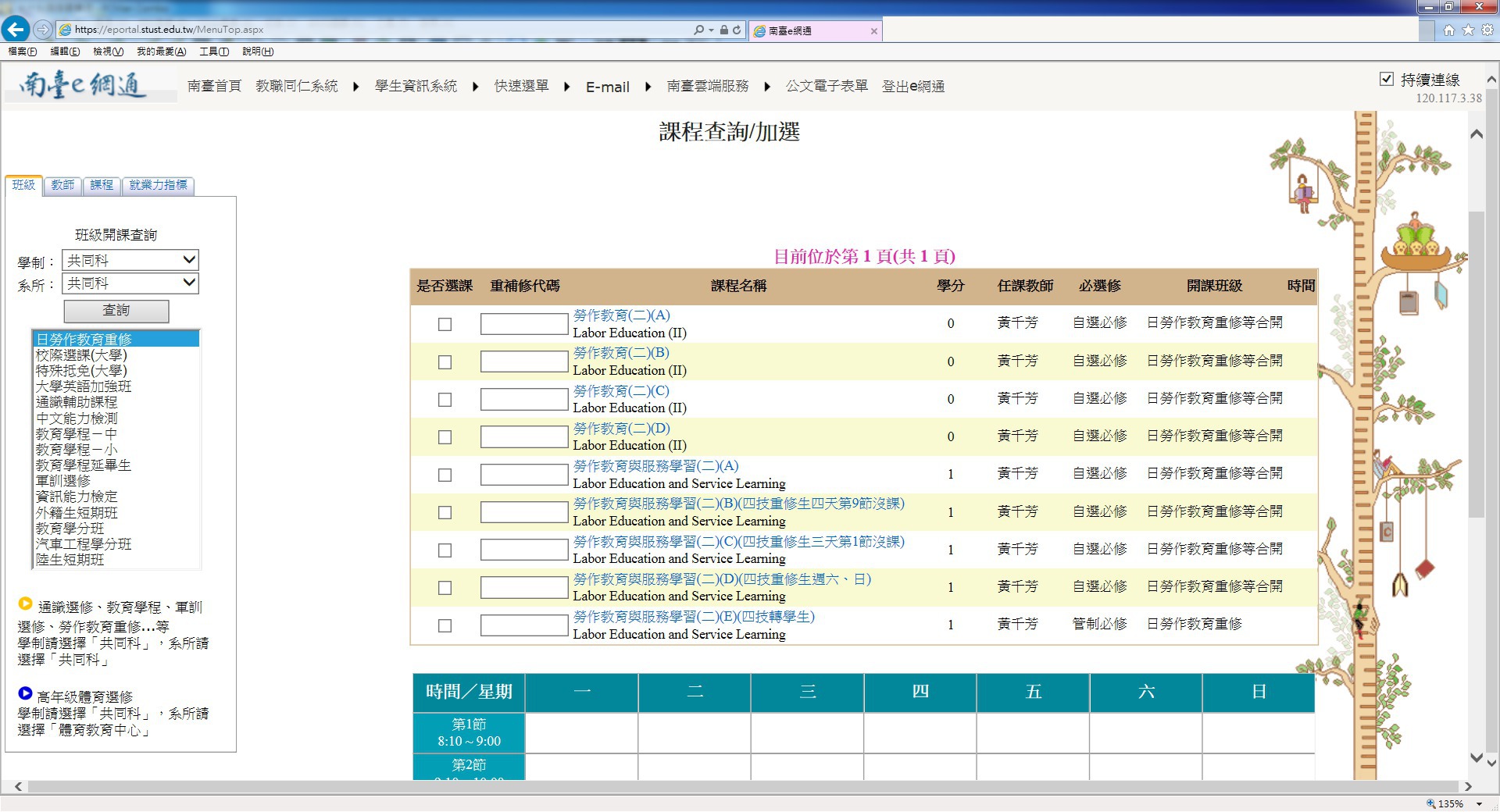This screenshot has width=1500, height=812.
Task: Click the address bar search magnifier icon
Action: click(698, 30)
